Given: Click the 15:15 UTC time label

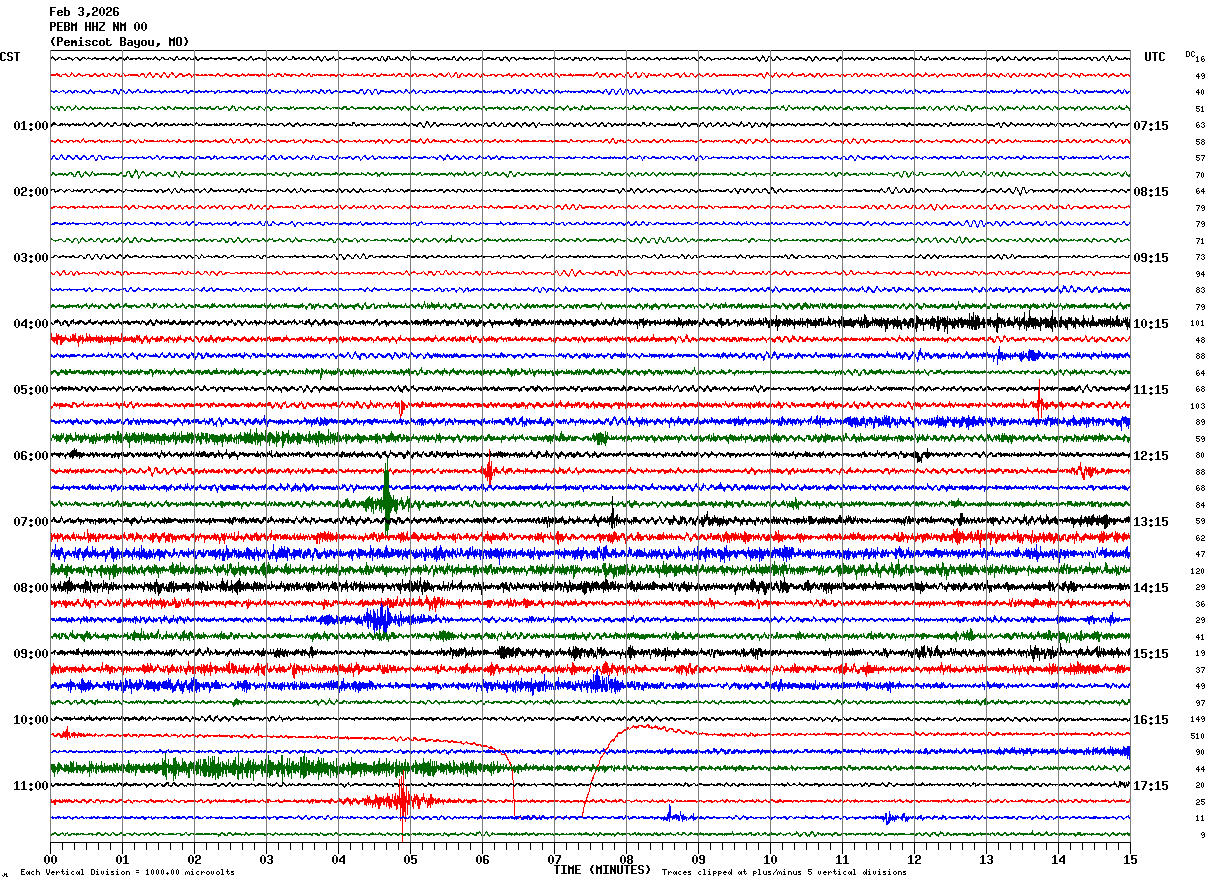Looking at the screenshot, I should 1151,654.
